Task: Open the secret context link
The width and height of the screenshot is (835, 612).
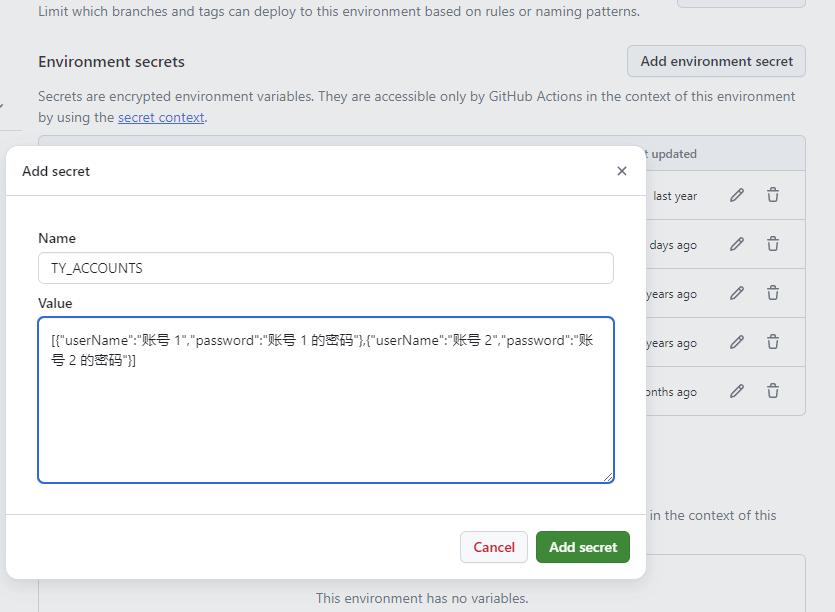Action: [x=161, y=117]
